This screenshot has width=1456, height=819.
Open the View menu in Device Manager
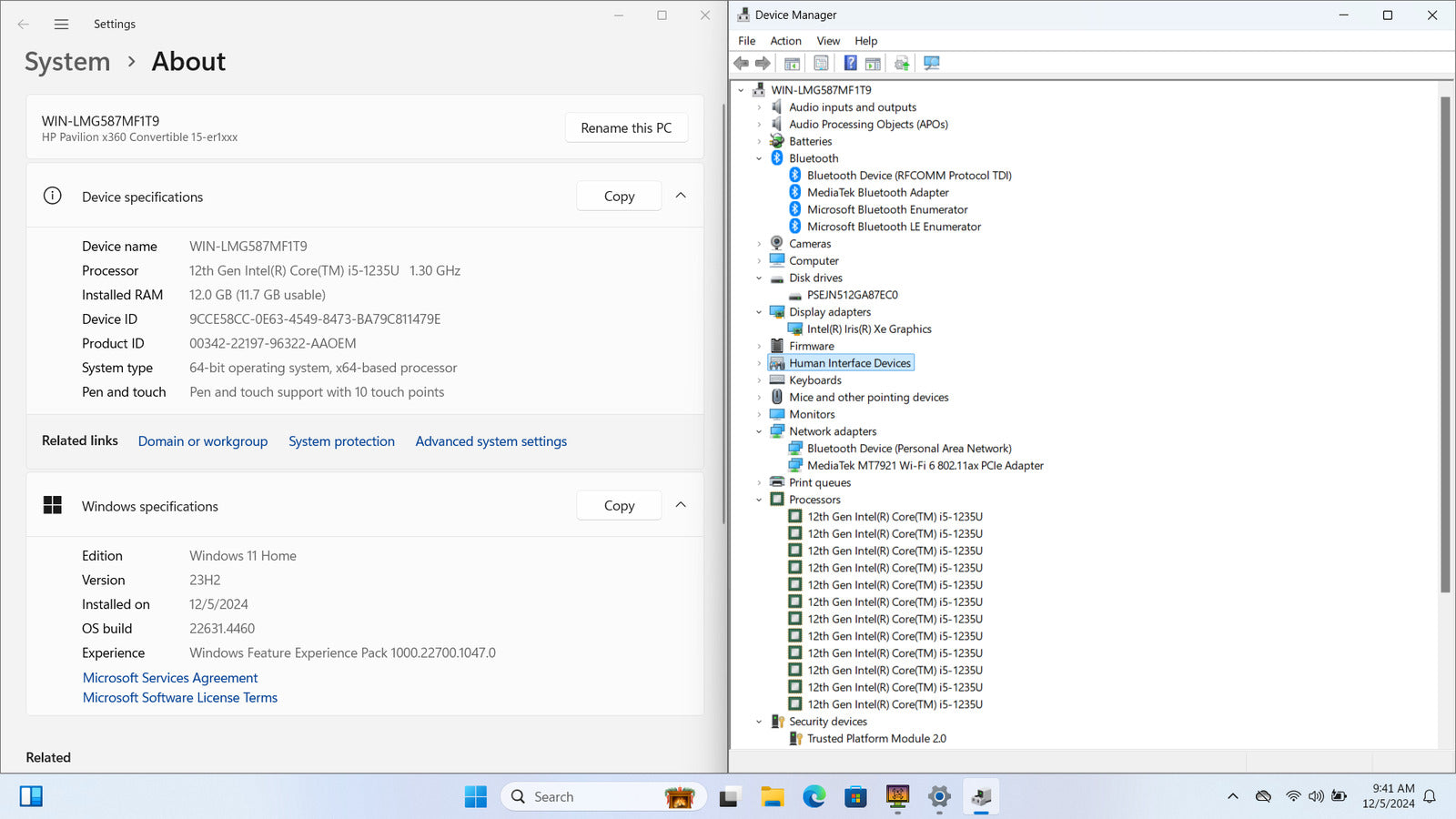[x=828, y=41]
